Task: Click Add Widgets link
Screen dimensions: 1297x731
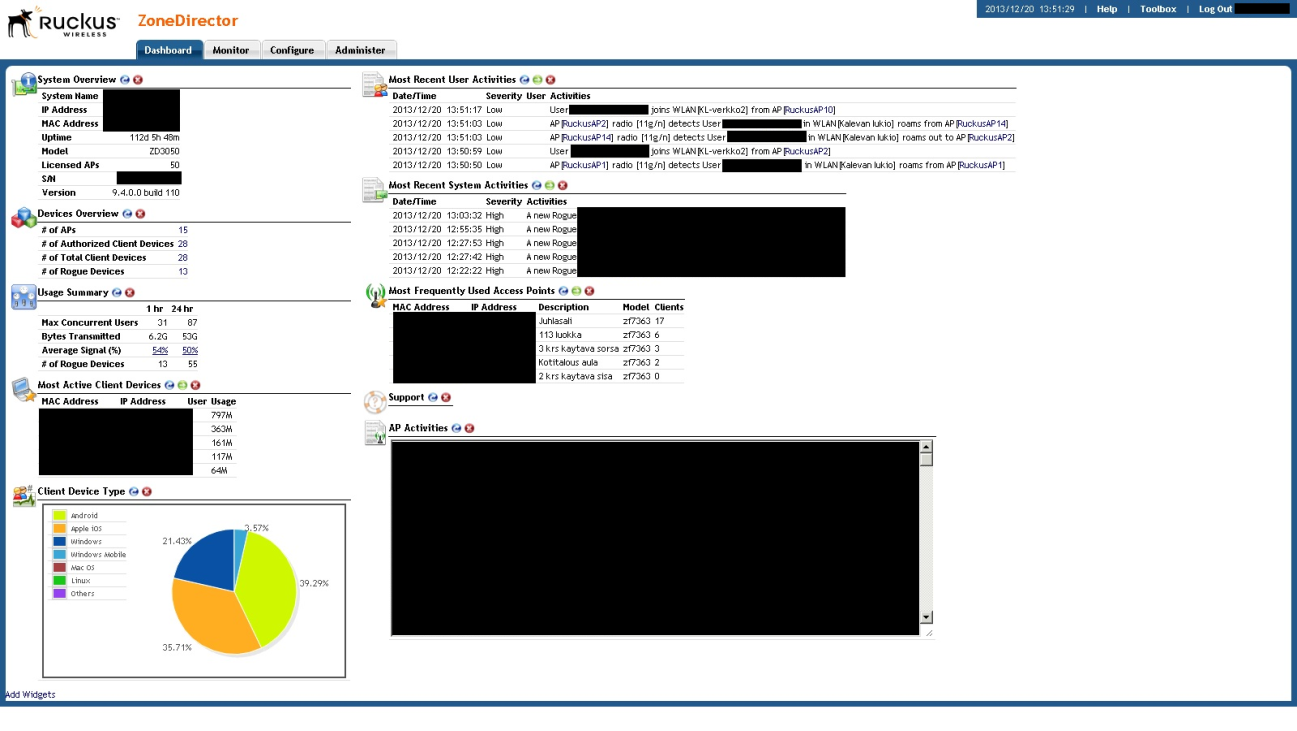Action: coord(30,694)
